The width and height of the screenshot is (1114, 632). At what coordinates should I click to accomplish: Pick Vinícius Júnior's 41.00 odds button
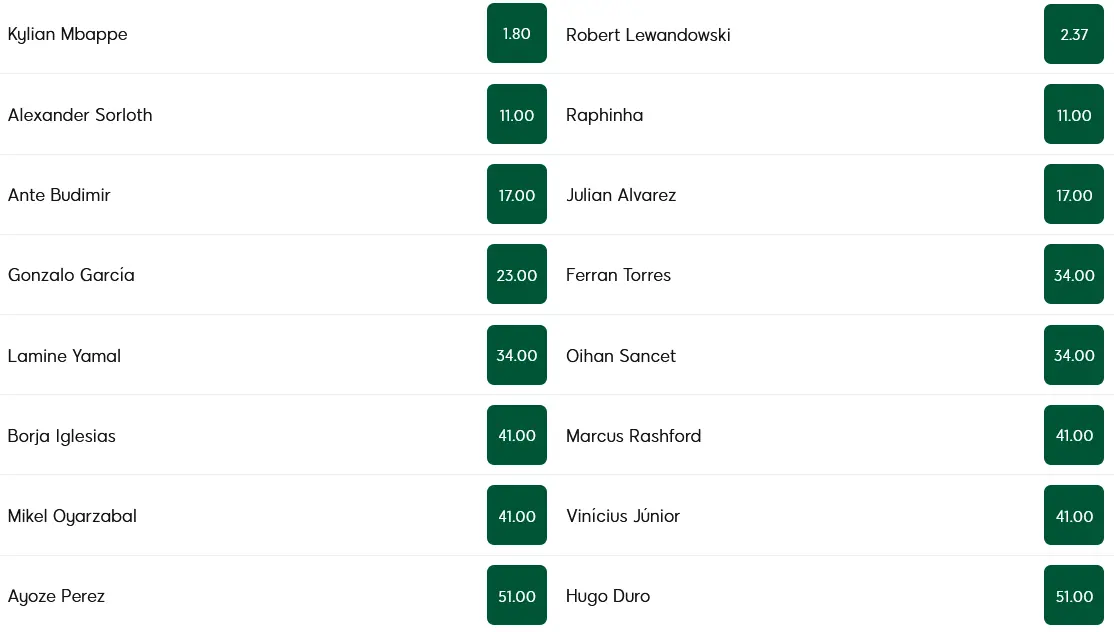coord(1073,516)
